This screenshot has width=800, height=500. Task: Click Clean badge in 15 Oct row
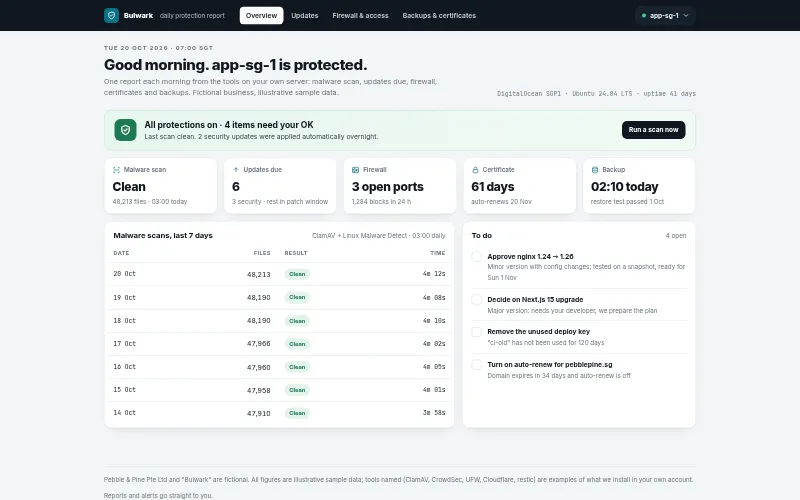(297, 390)
